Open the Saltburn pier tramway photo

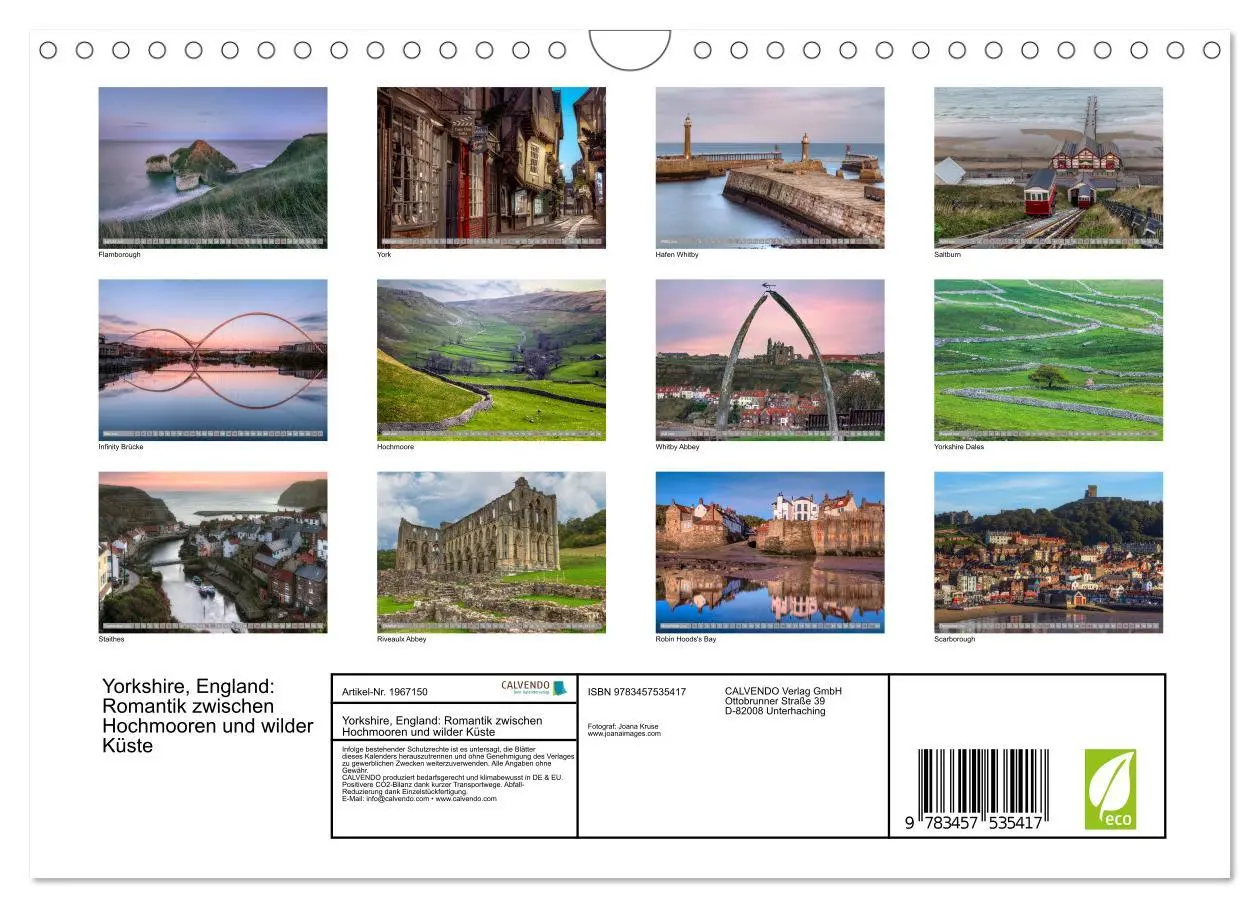tap(1049, 167)
